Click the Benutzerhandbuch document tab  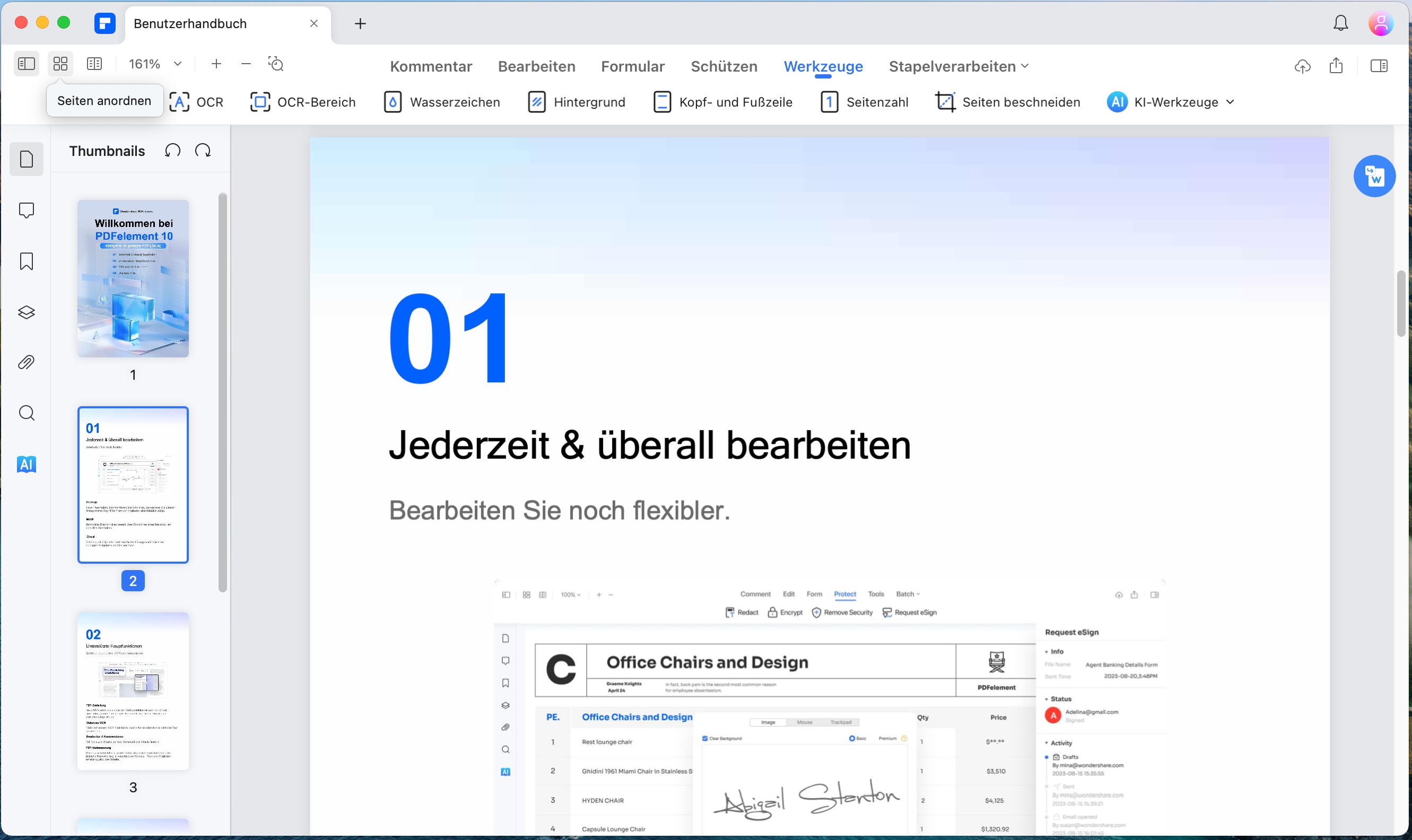point(228,24)
